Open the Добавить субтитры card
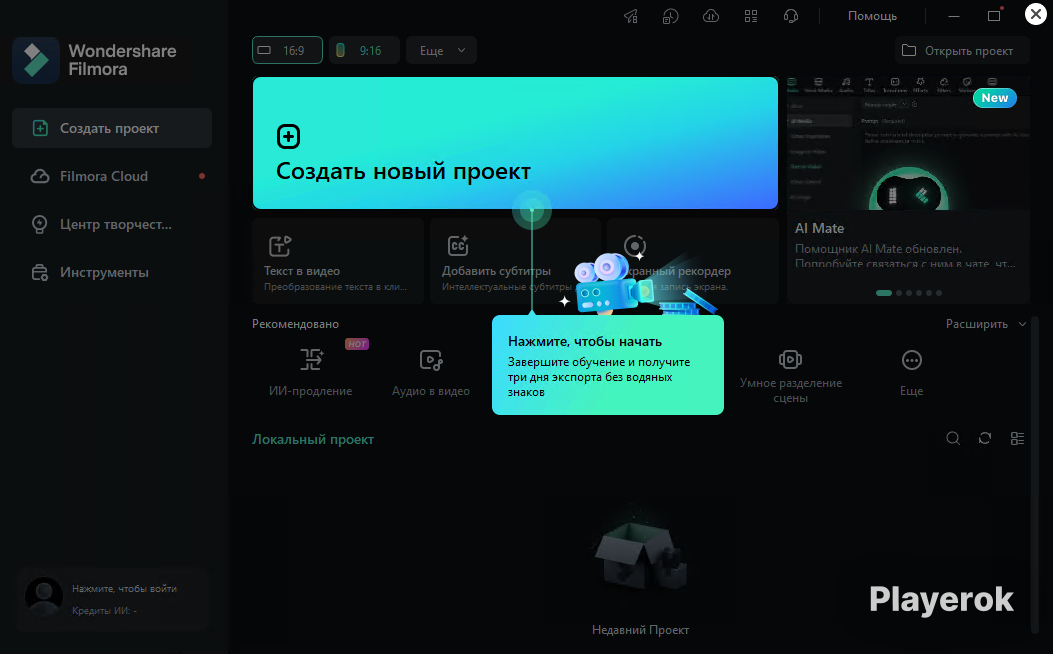 tap(515, 261)
